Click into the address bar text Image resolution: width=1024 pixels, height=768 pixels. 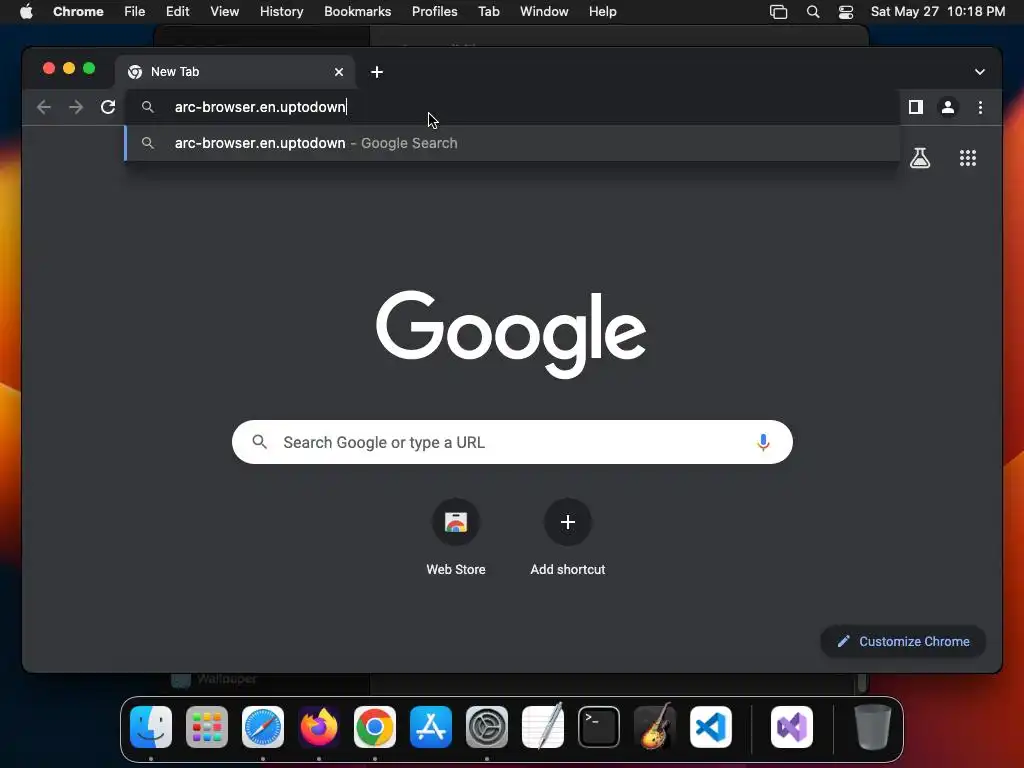point(260,107)
